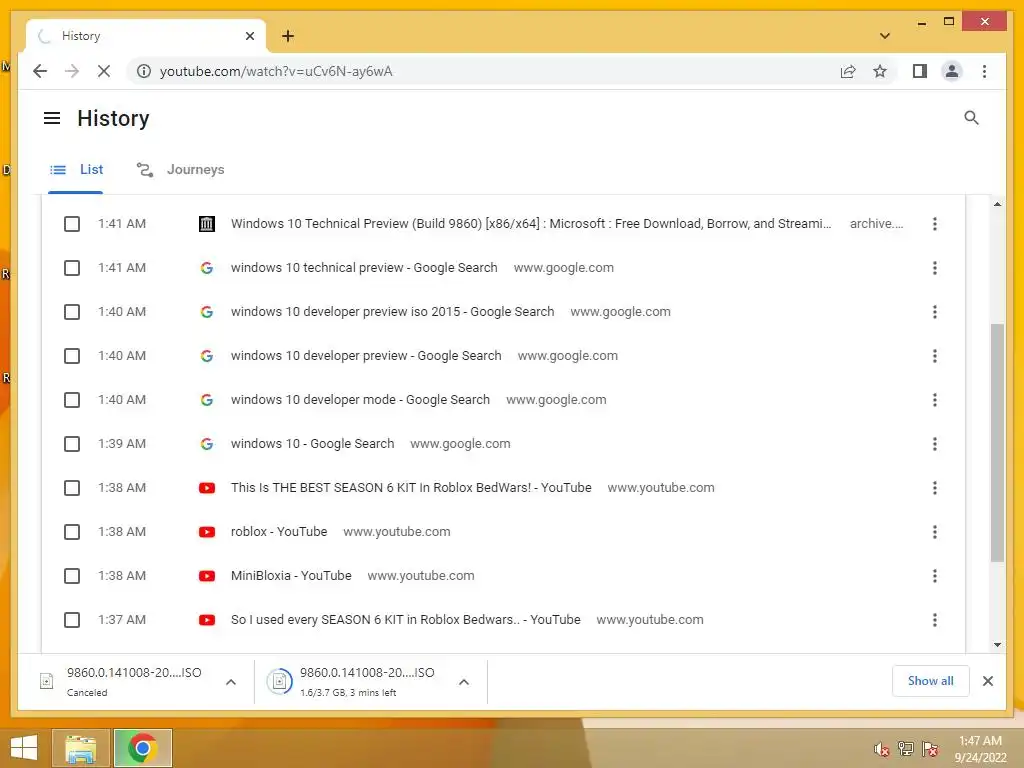Bookmark this tab with the star icon

[880, 71]
